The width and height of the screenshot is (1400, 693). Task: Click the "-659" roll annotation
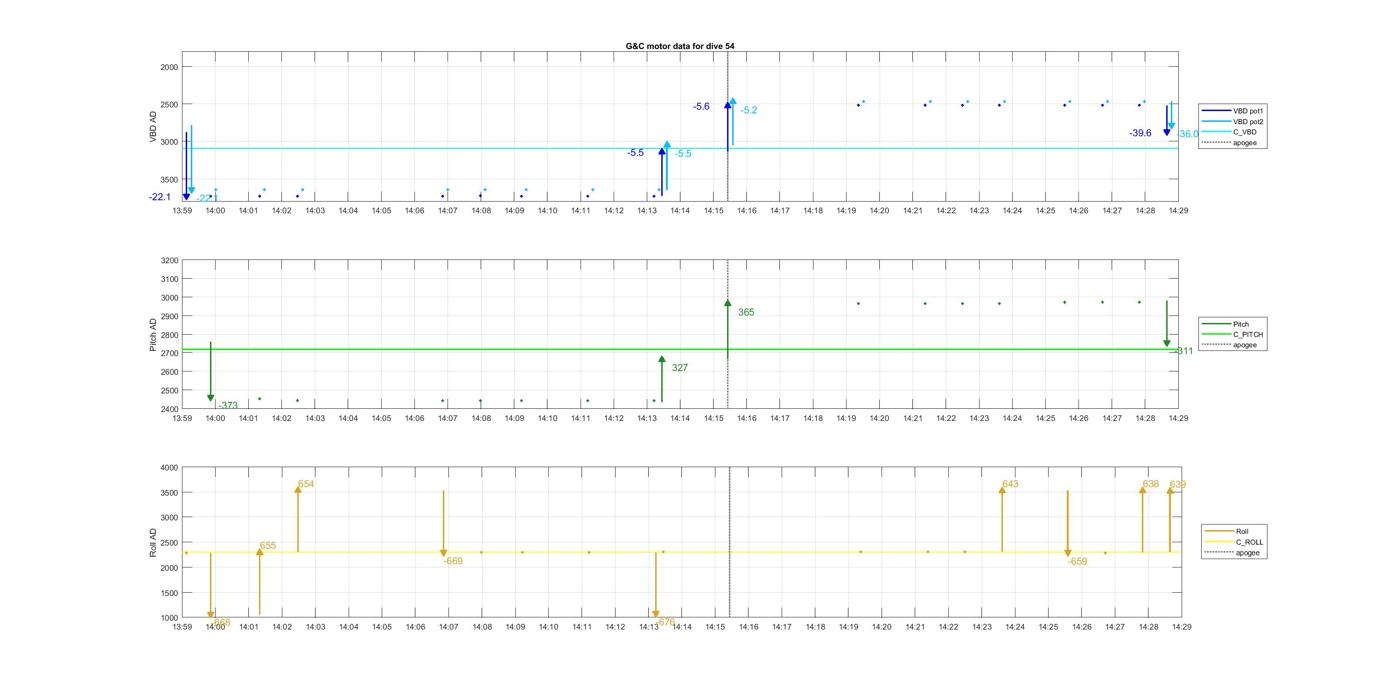(x=1077, y=561)
